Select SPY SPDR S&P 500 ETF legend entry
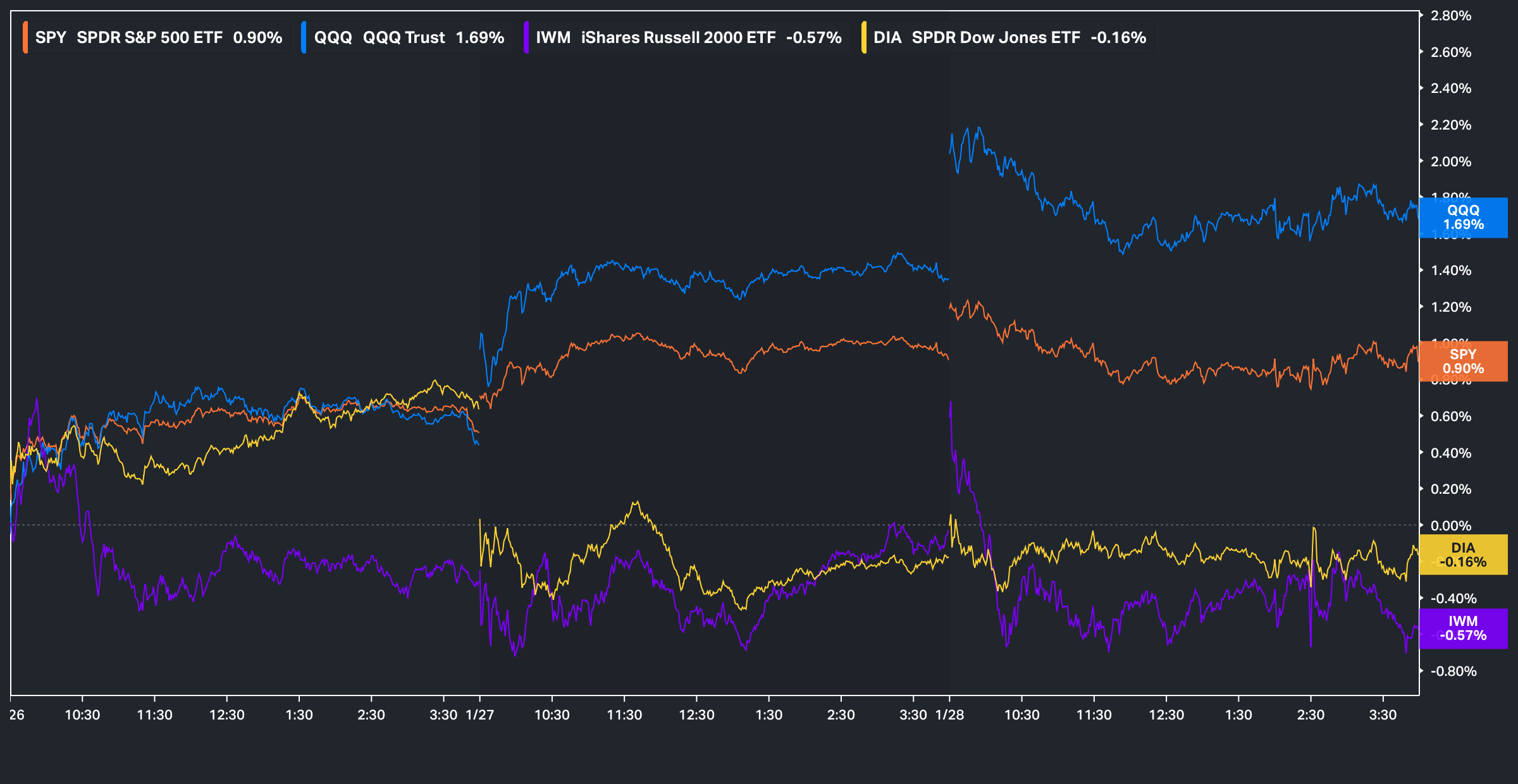The width and height of the screenshot is (1518, 784). [x=149, y=37]
